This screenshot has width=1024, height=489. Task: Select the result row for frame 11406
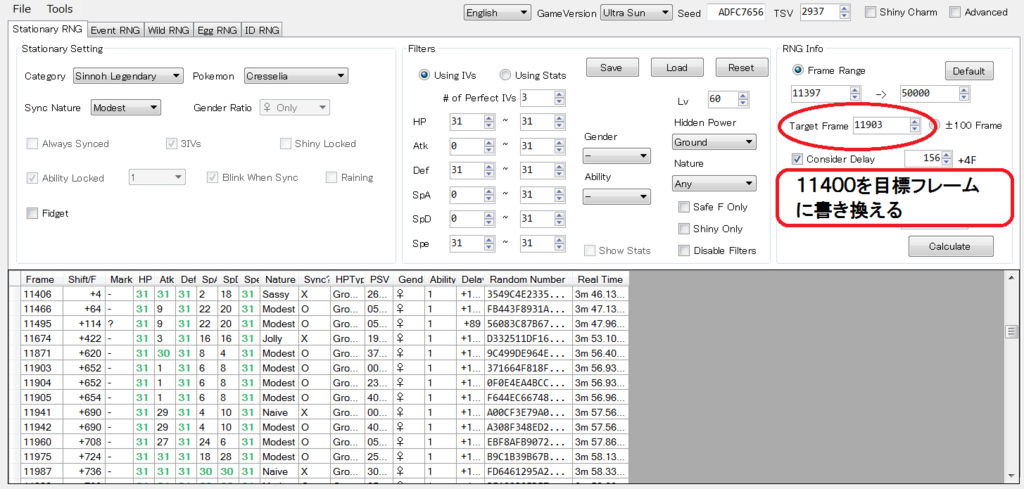pyautogui.click(x=319, y=294)
